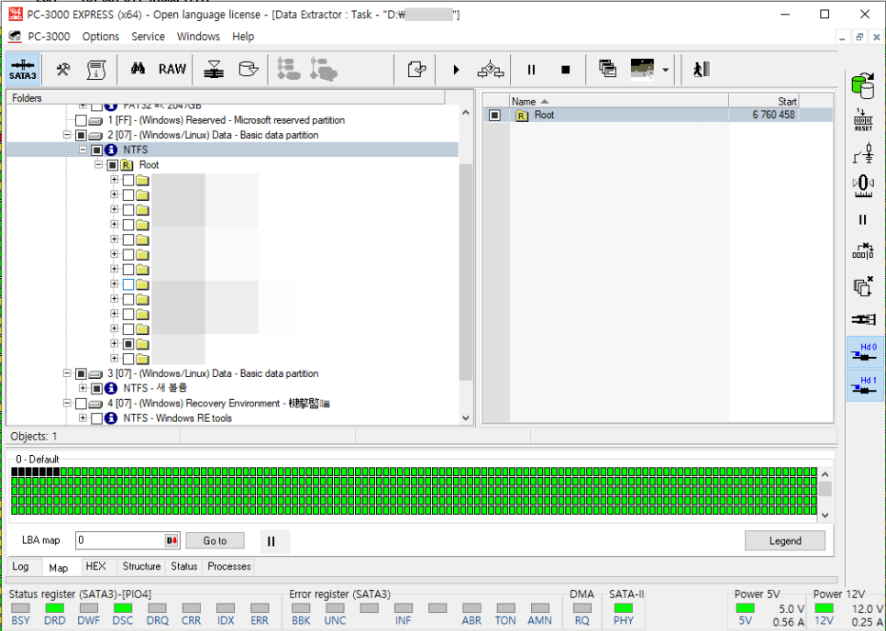
Task: Collapse the highlighted NTFS node
Action: pyautogui.click(x=82, y=150)
